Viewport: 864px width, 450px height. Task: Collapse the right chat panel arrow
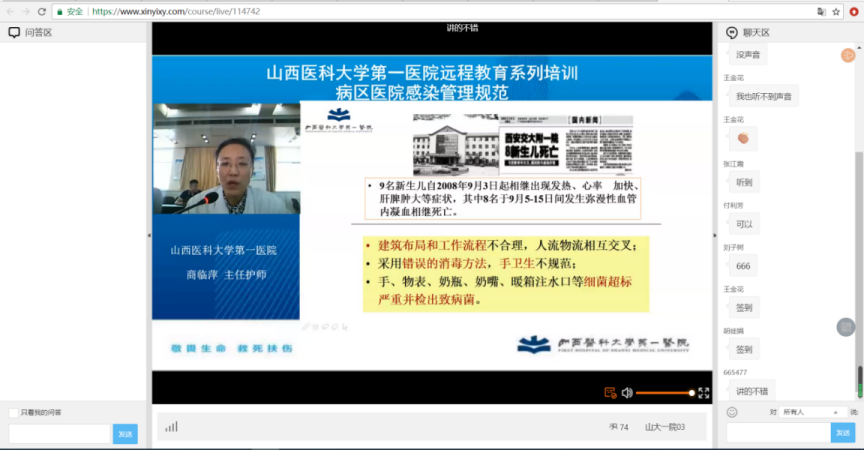(x=715, y=235)
